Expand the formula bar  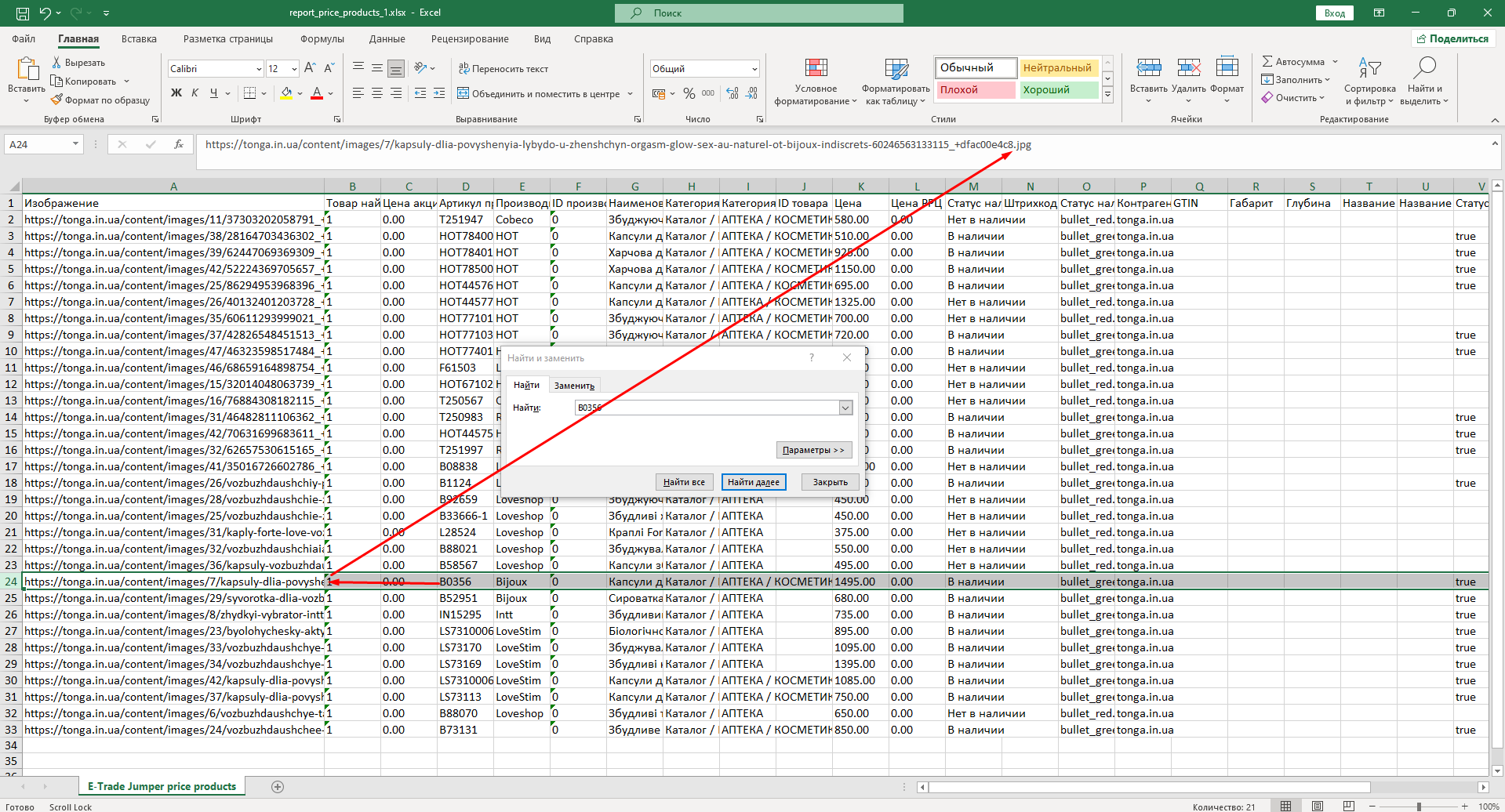tap(1495, 143)
